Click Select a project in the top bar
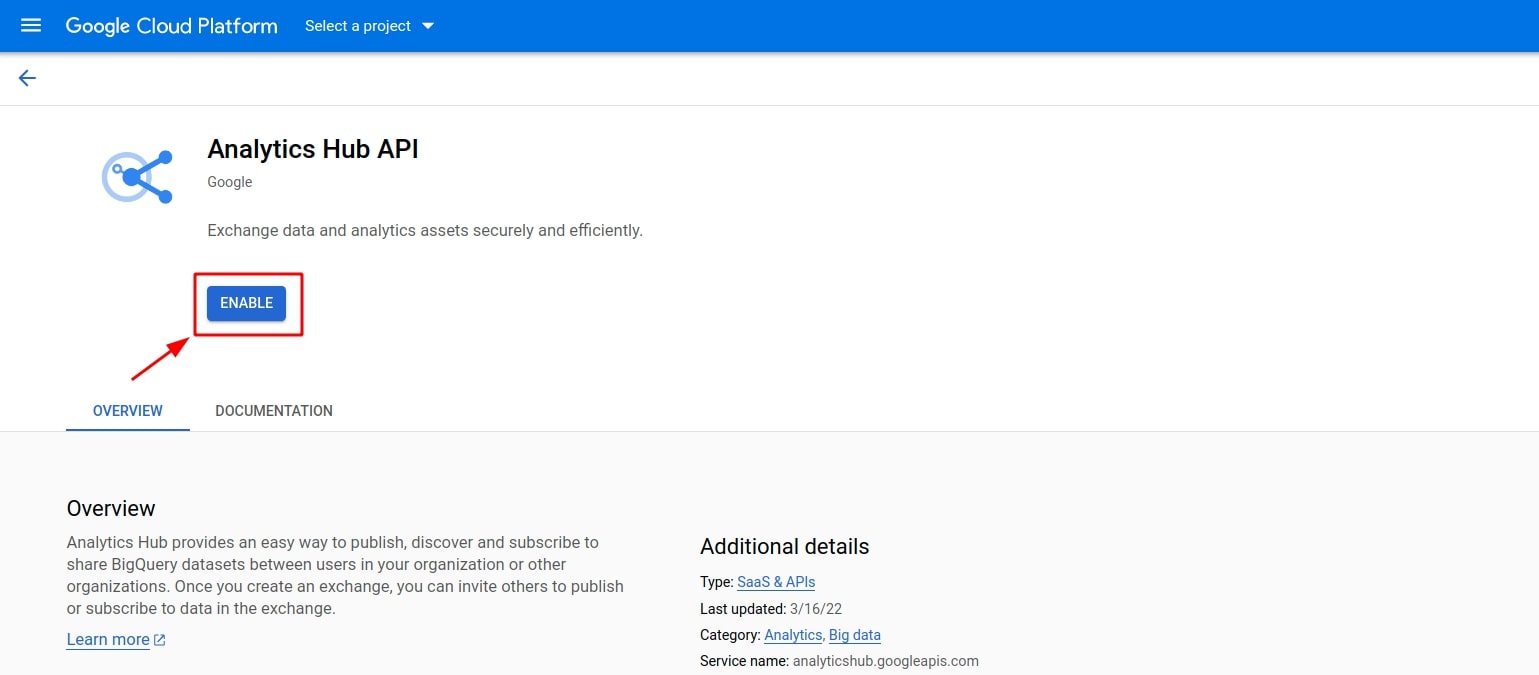Screen dimensions: 1539x675 [357, 26]
